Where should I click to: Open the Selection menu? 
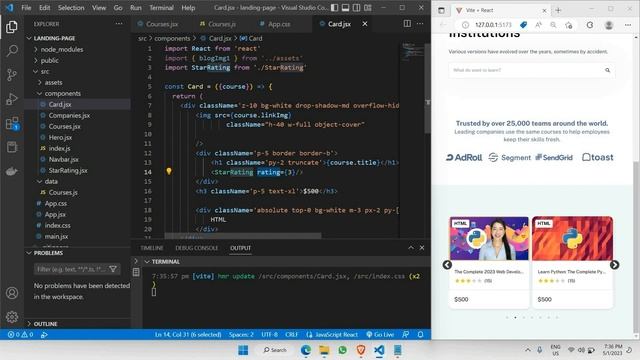tap(71, 8)
